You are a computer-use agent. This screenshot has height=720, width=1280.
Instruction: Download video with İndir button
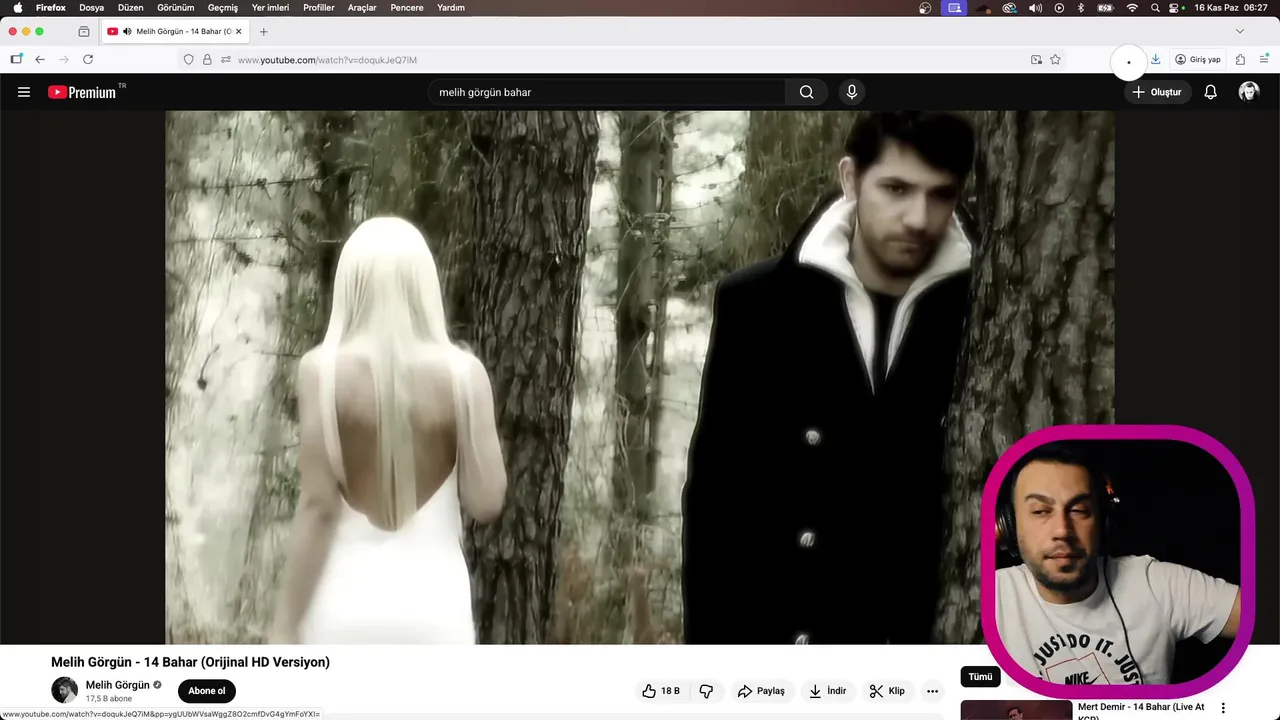tap(828, 691)
